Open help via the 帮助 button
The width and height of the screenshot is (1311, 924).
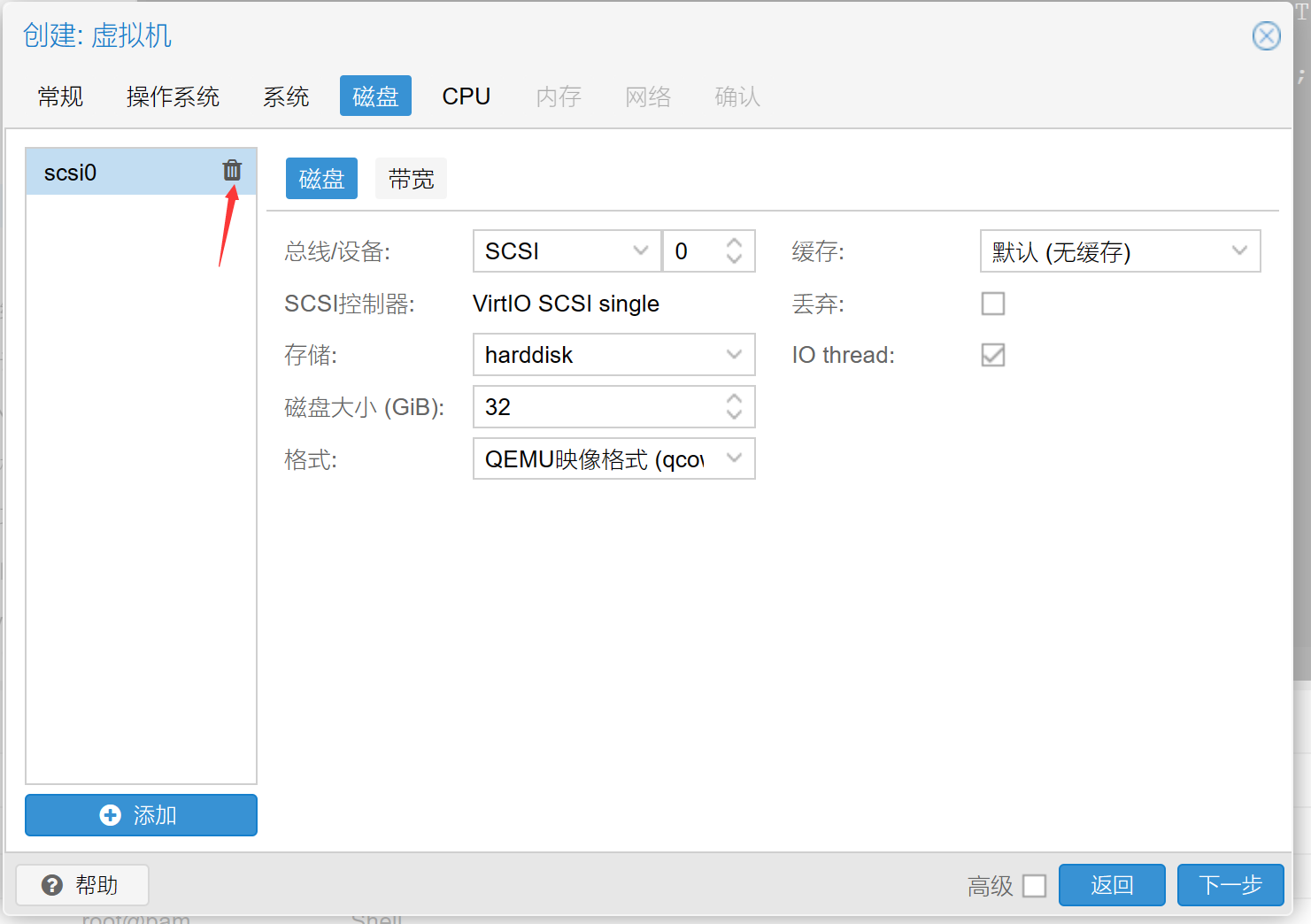click(82, 885)
